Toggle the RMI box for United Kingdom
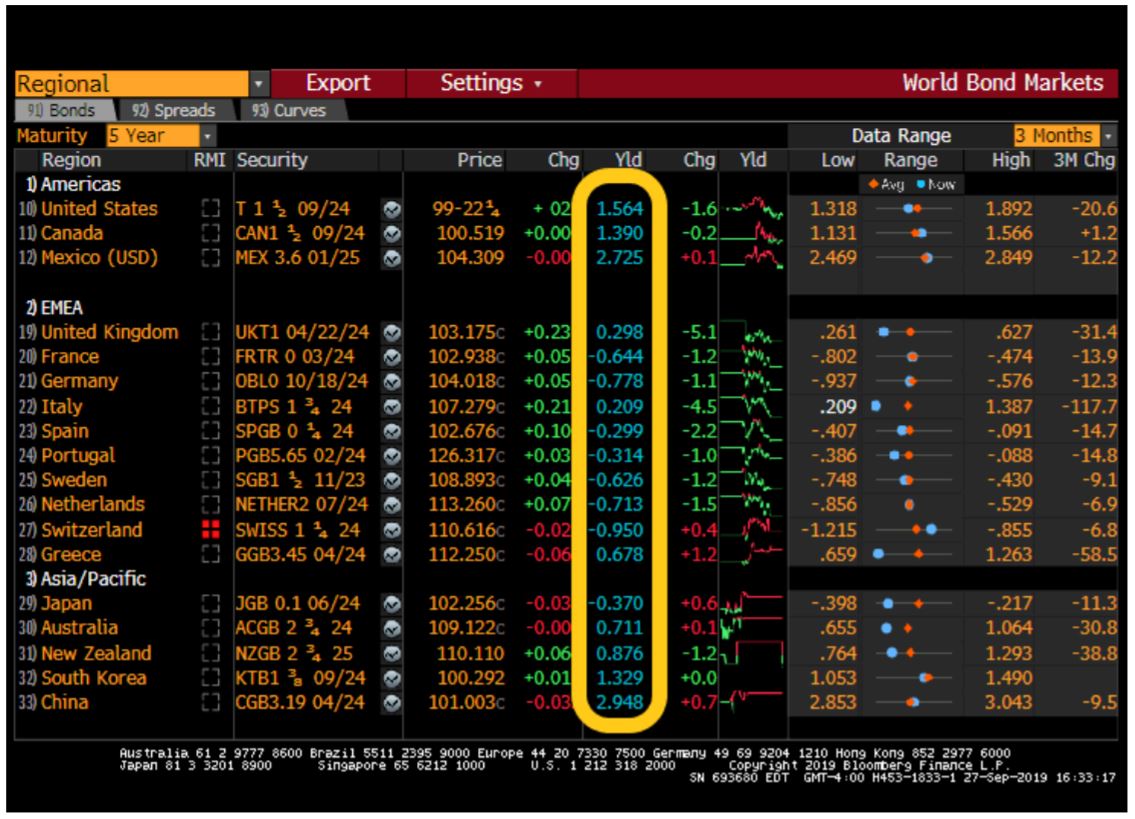Screen dimensions: 1135x819 [211, 332]
